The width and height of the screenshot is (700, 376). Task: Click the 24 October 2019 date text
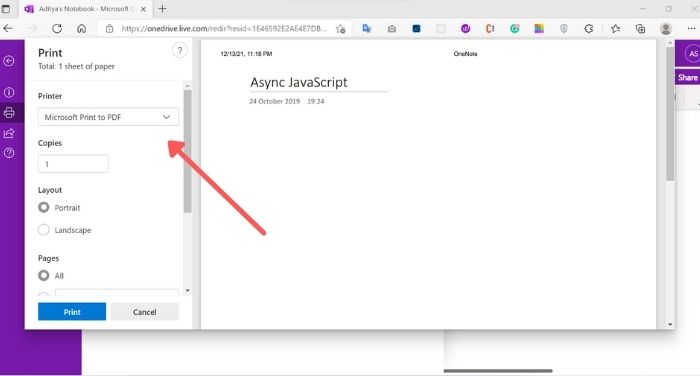[274, 101]
